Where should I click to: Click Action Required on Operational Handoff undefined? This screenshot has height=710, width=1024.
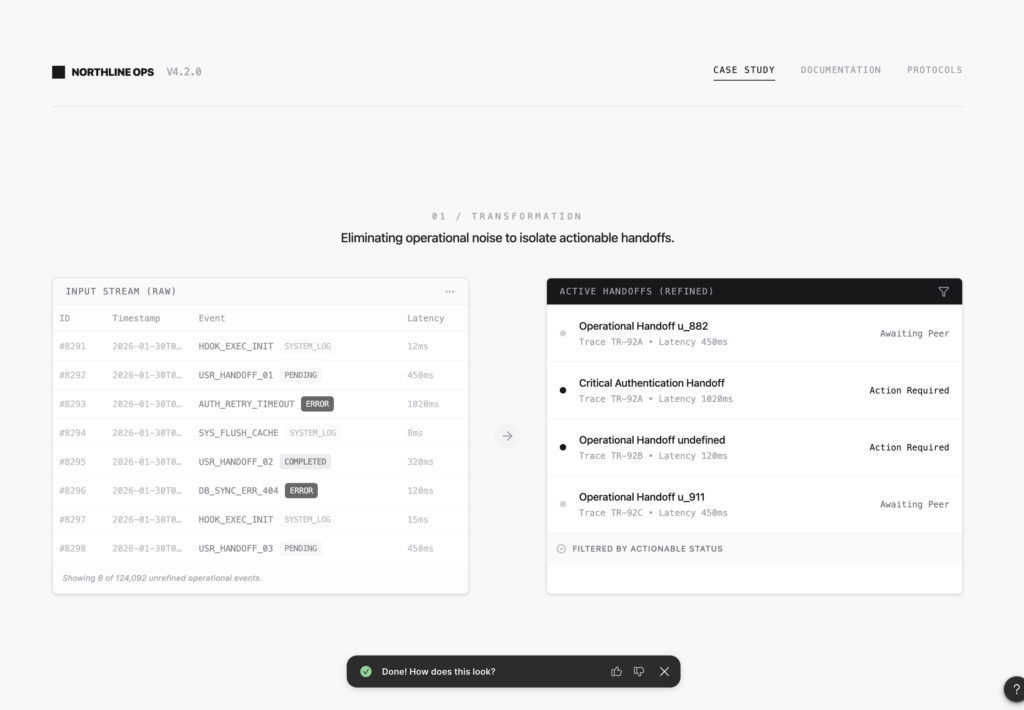(x=909, y=447)
